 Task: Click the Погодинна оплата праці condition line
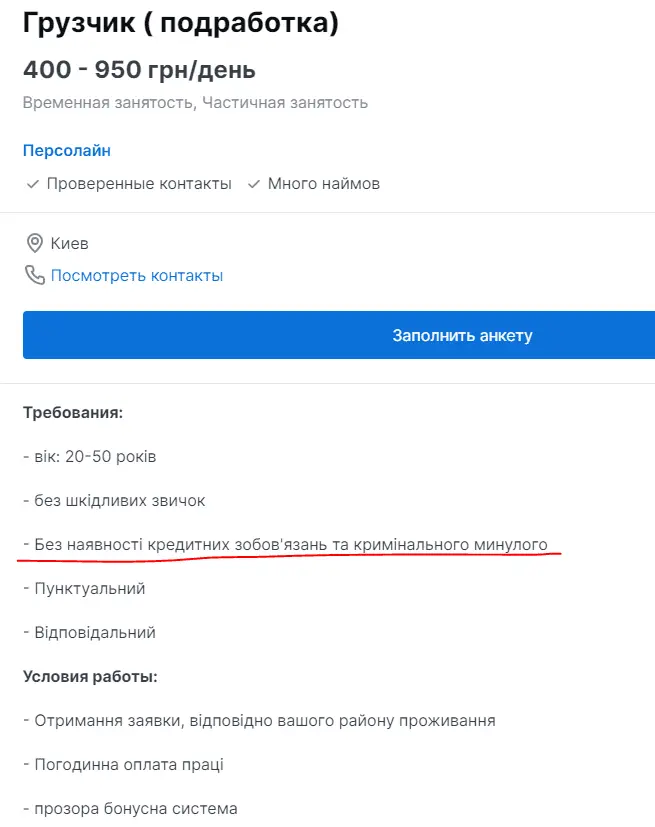coord(124,764)
